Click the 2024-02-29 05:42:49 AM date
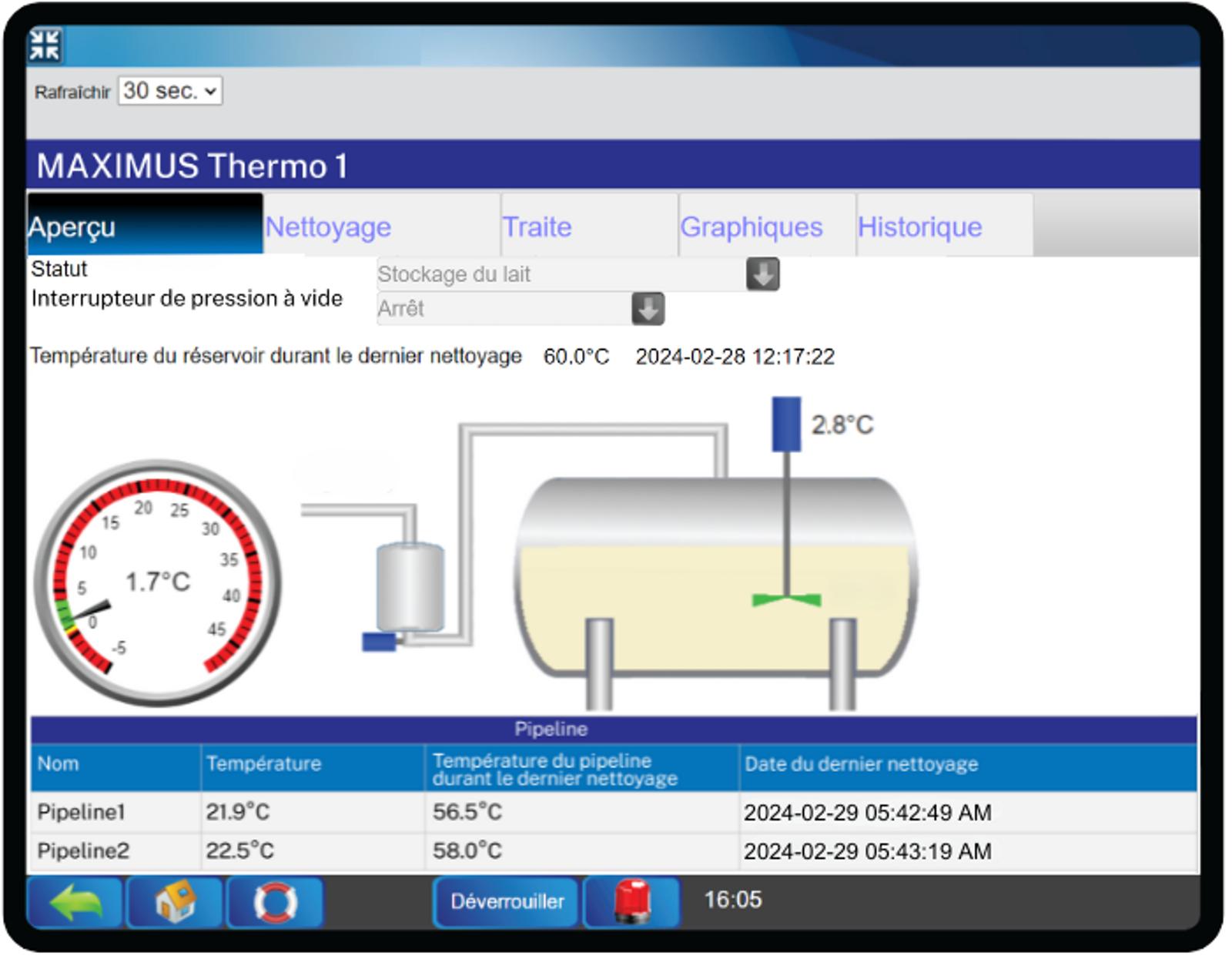Screen dimensions: 1232x956 pos(868,813)
